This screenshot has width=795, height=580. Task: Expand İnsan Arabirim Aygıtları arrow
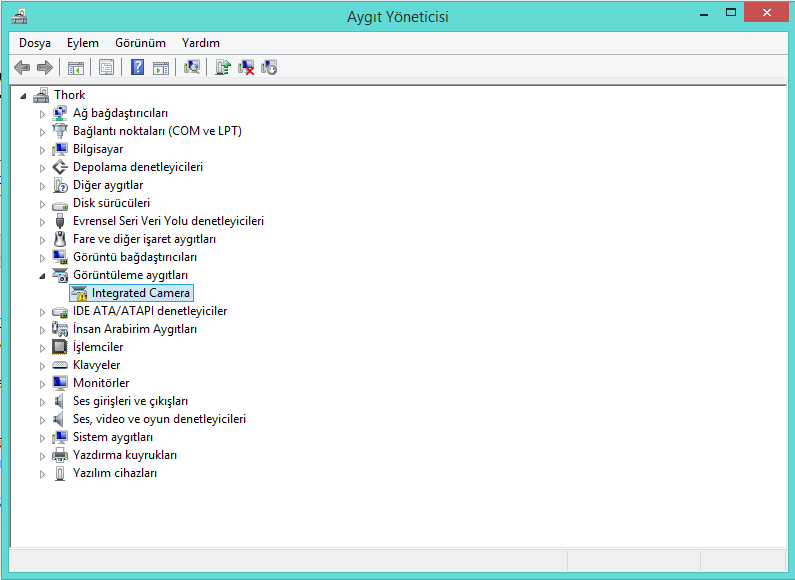[x=43, y=330]
